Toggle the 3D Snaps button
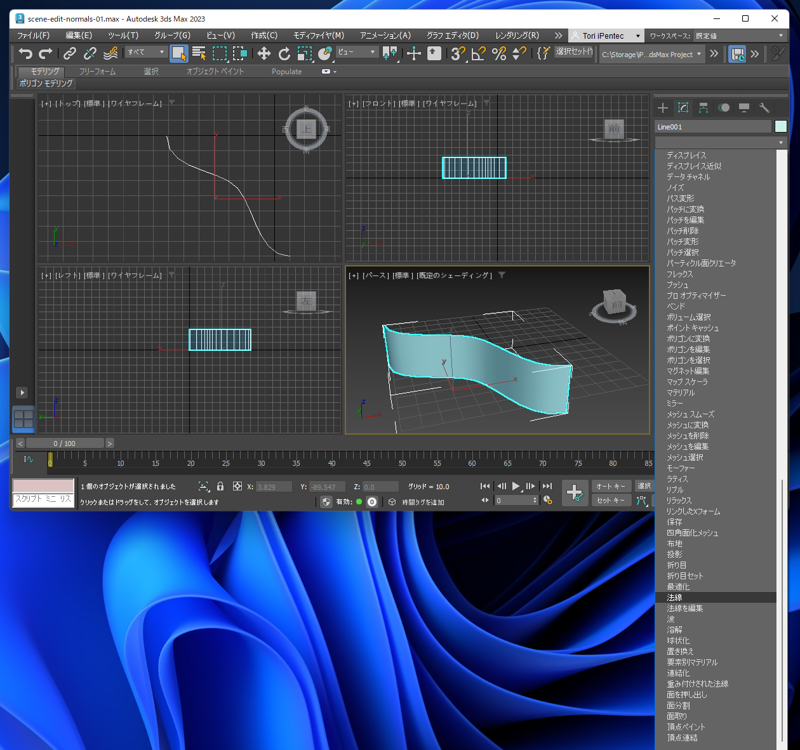This screenshot has width=800, height=750. coord(458,53)
